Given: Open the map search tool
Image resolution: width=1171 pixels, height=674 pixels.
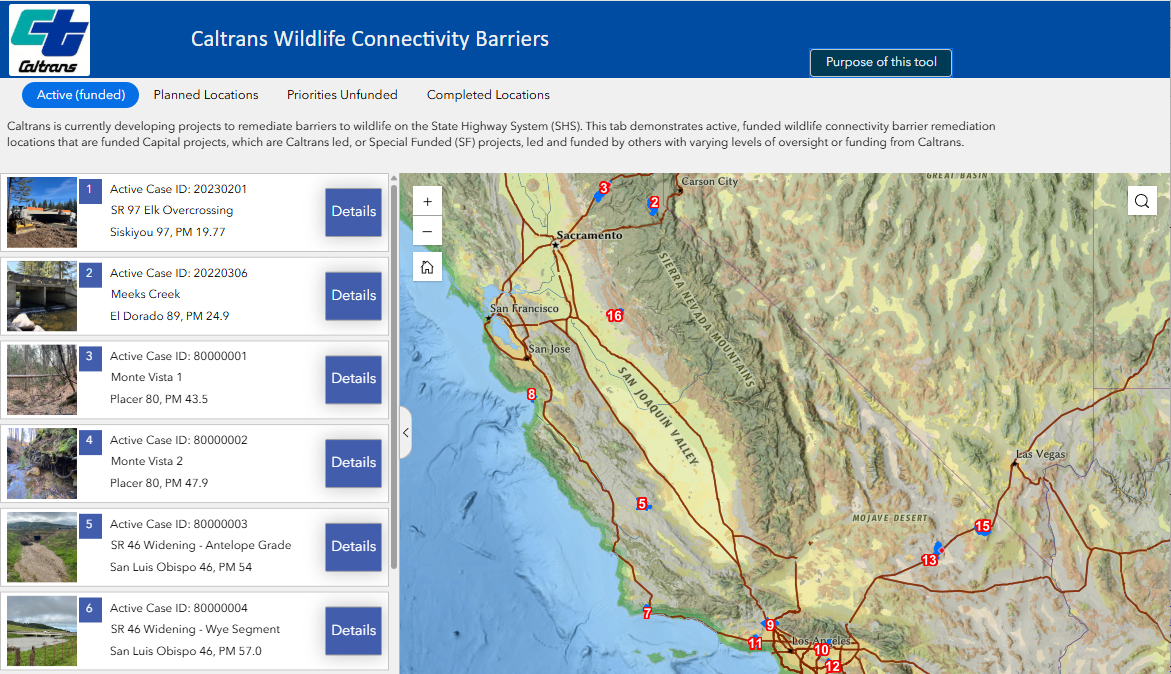Looking at the screenshot, I should (x=1142, y=201).
